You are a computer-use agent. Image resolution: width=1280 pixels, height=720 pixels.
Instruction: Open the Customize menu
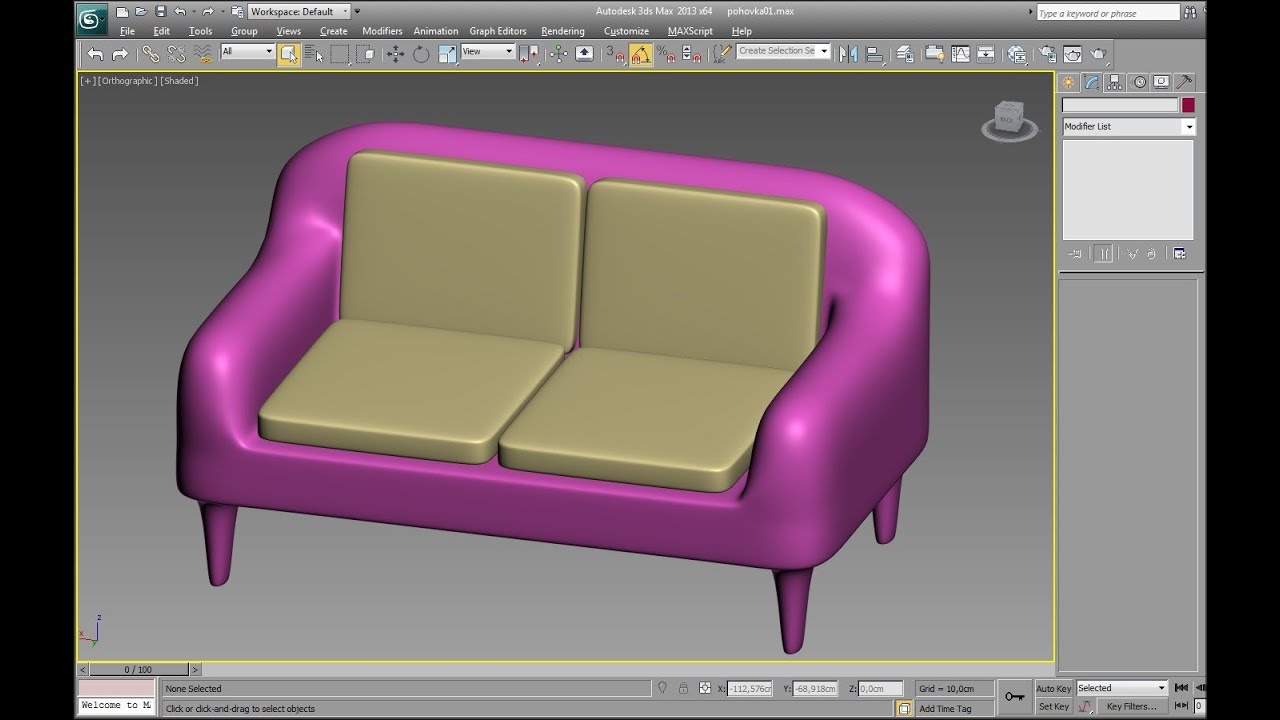pos(626,31)
